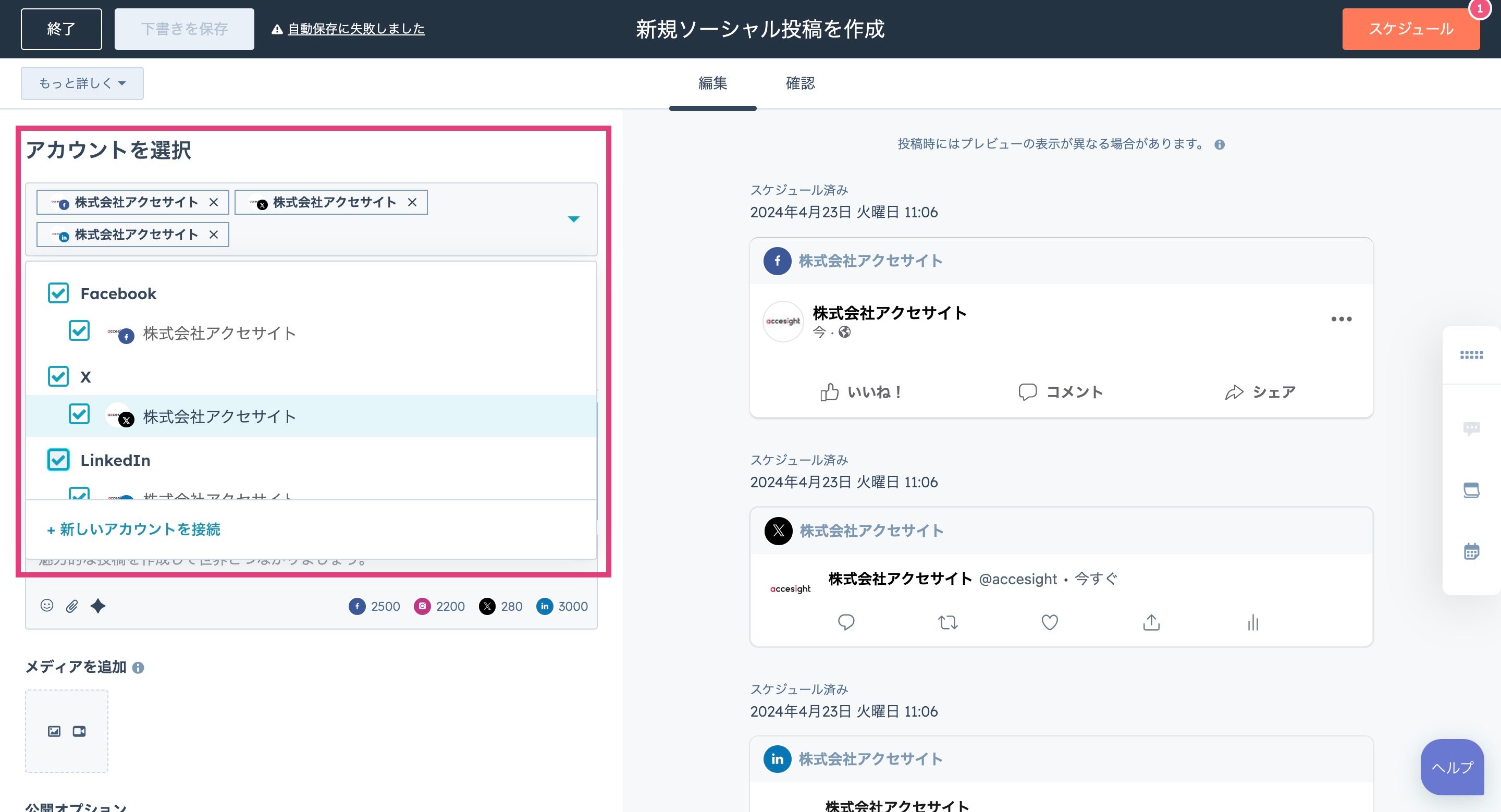This screenshot has height=812, width=1501.
Task: Click the video upload icon under メディアを追加
Action: 80,732
